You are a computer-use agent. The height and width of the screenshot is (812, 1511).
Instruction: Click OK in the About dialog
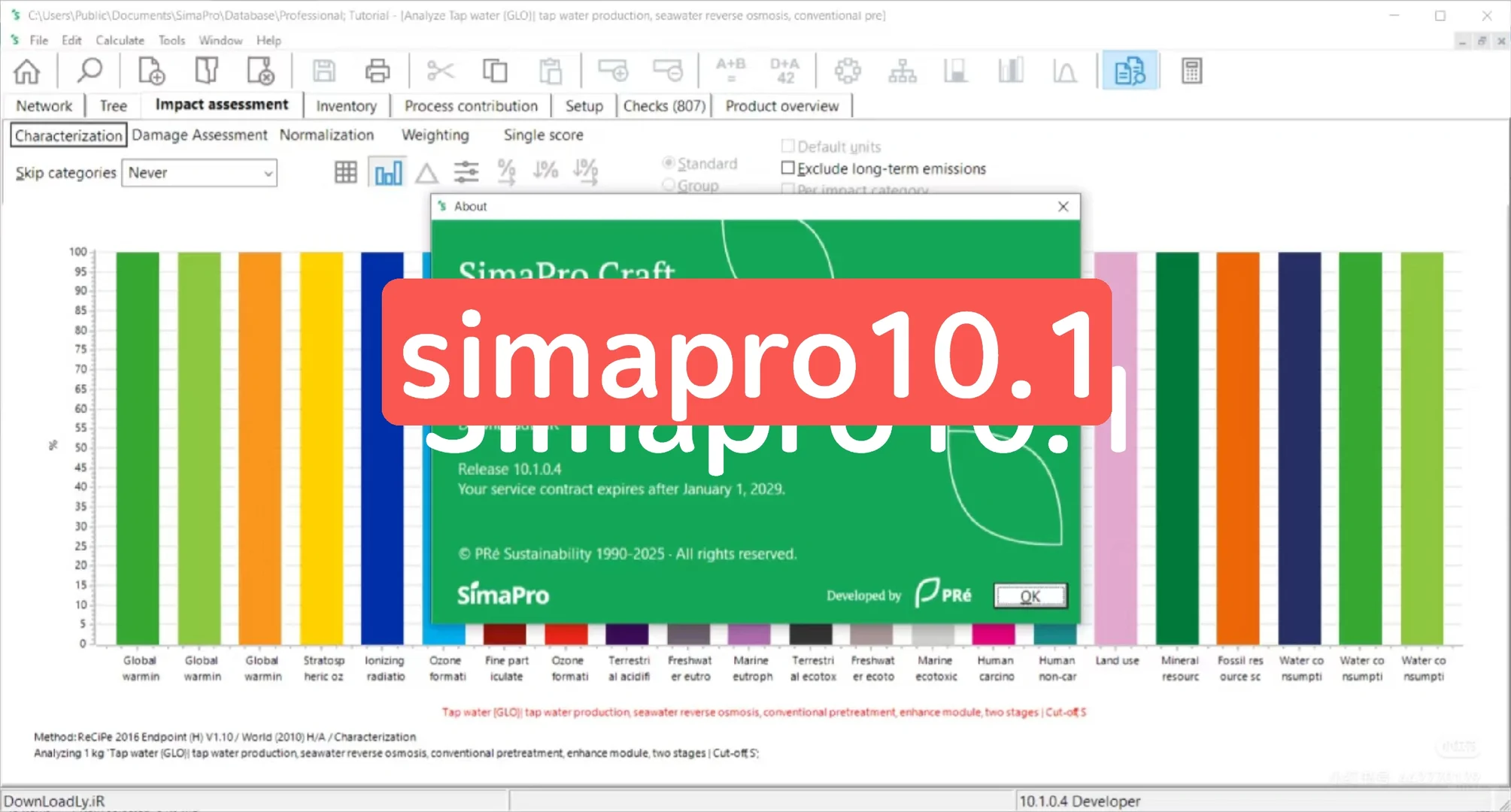coord(1030,595)
